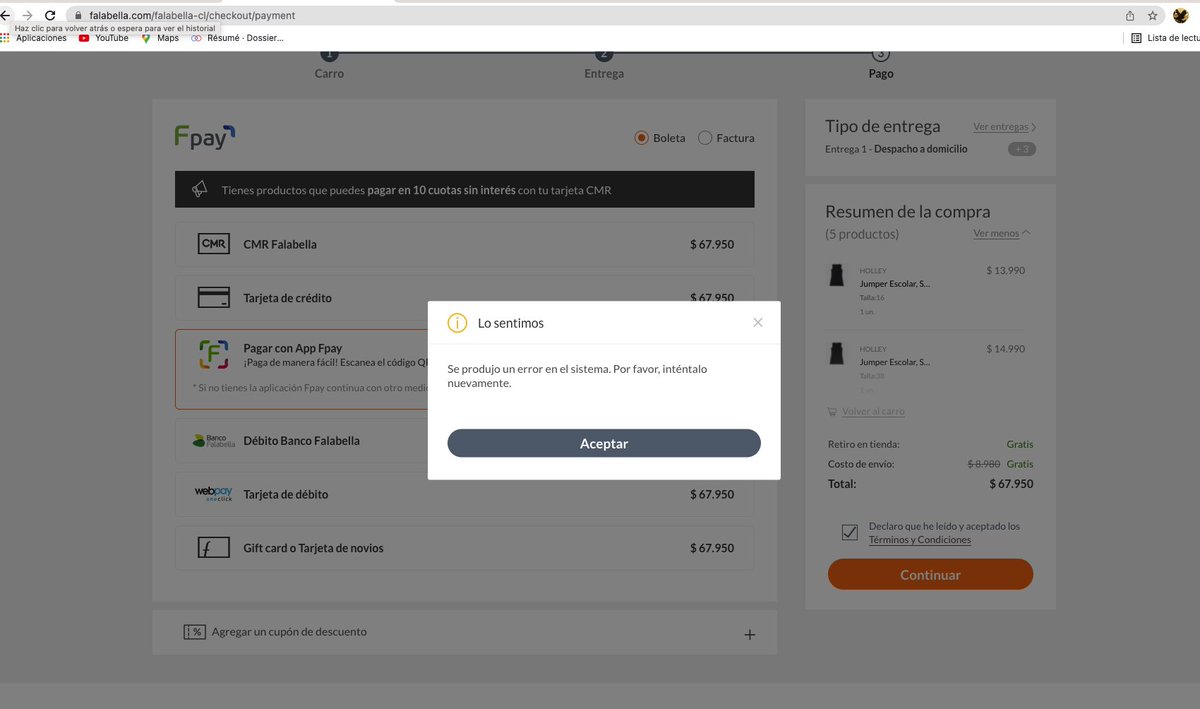This screenshot has width=1200, height=709.
Task: Select the Boleta radio button
Action: pos(642,138)
